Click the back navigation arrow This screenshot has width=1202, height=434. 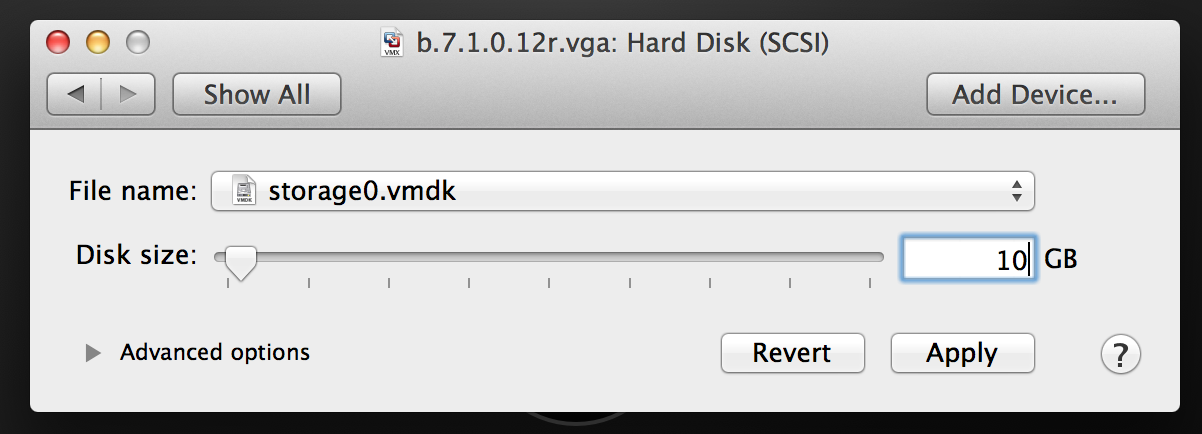(76, 95)
